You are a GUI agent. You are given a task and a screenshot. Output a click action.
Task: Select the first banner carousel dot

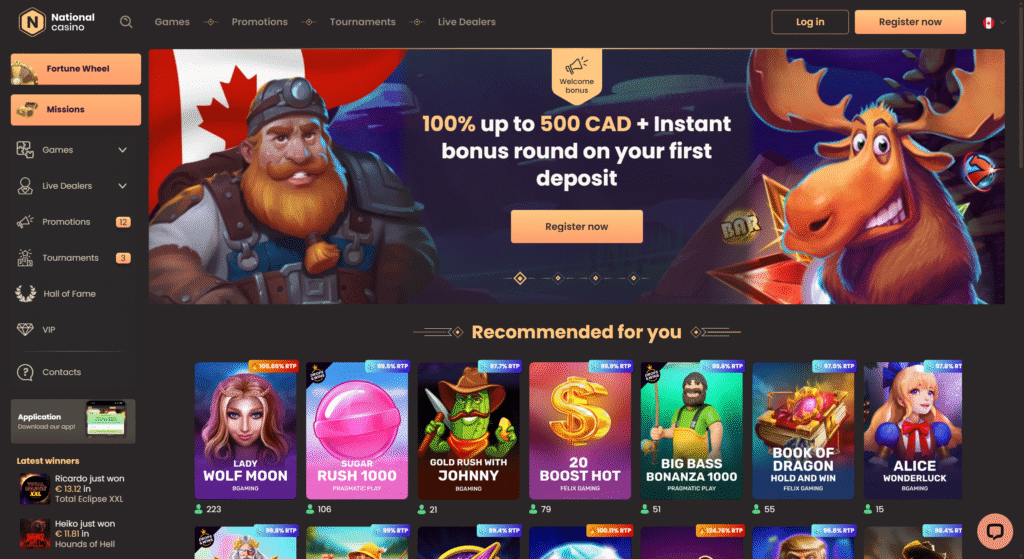[520, 279]
